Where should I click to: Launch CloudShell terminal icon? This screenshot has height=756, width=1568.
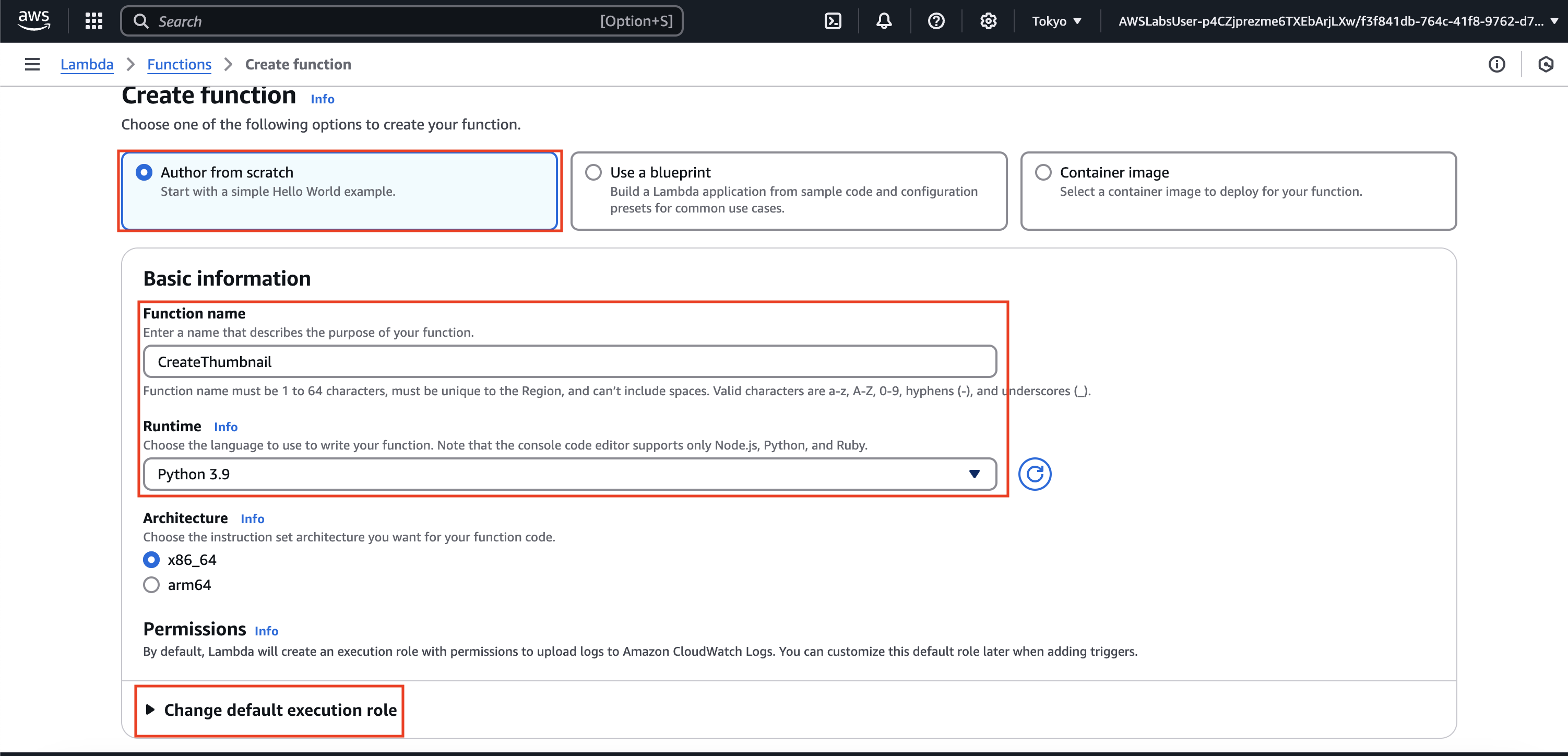[x=832, y=21]
